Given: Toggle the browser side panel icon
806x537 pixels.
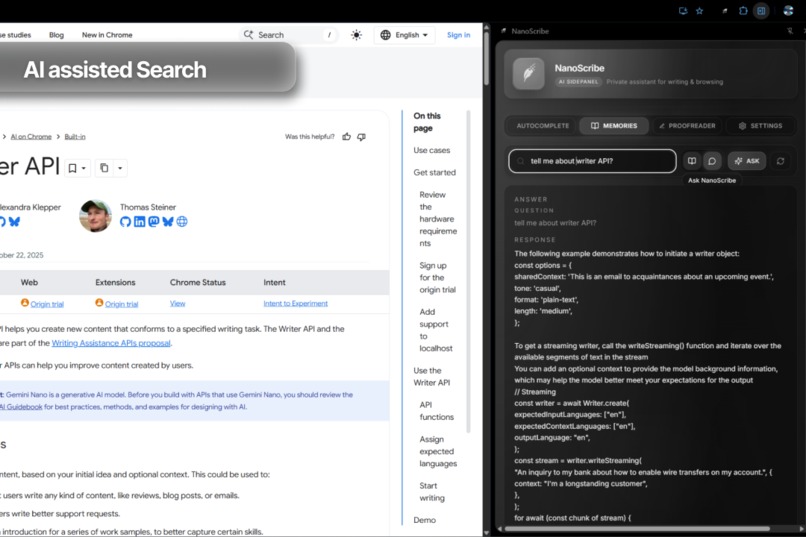Looking at the screenshot, I should (x=761, y=11).
